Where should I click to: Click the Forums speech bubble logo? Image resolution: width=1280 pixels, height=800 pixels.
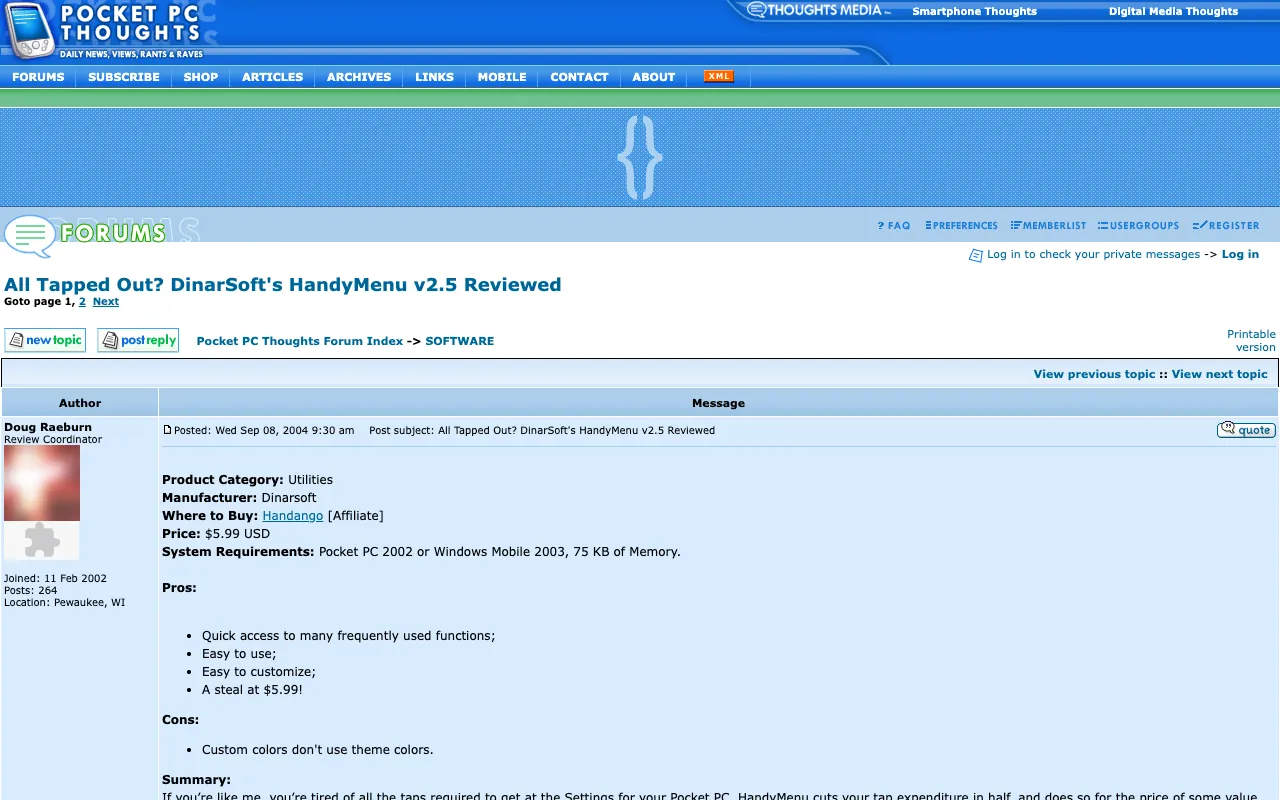point(86,234)
